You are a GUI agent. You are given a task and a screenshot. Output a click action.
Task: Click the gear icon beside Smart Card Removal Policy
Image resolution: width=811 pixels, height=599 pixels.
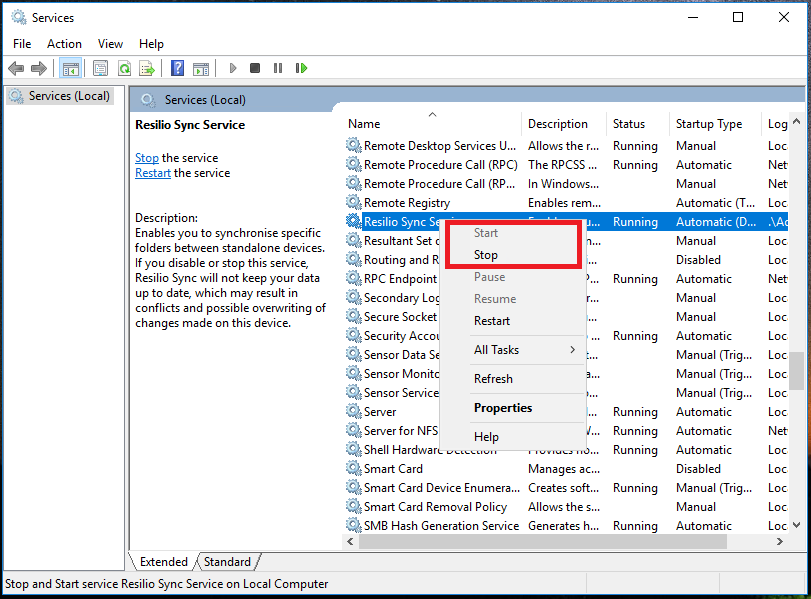tap(354, 506)
